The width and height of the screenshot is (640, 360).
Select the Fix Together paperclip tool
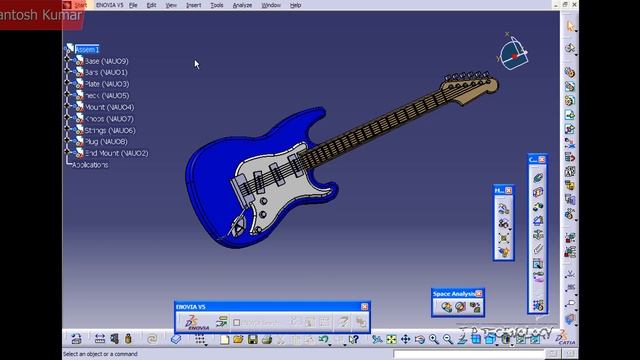click(x=538, y=249)
